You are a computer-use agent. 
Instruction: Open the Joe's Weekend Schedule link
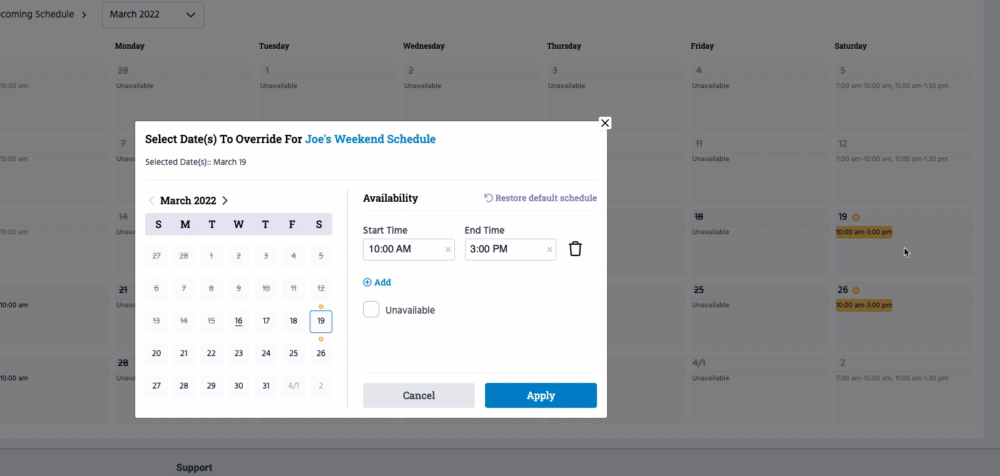pos(370,139)
